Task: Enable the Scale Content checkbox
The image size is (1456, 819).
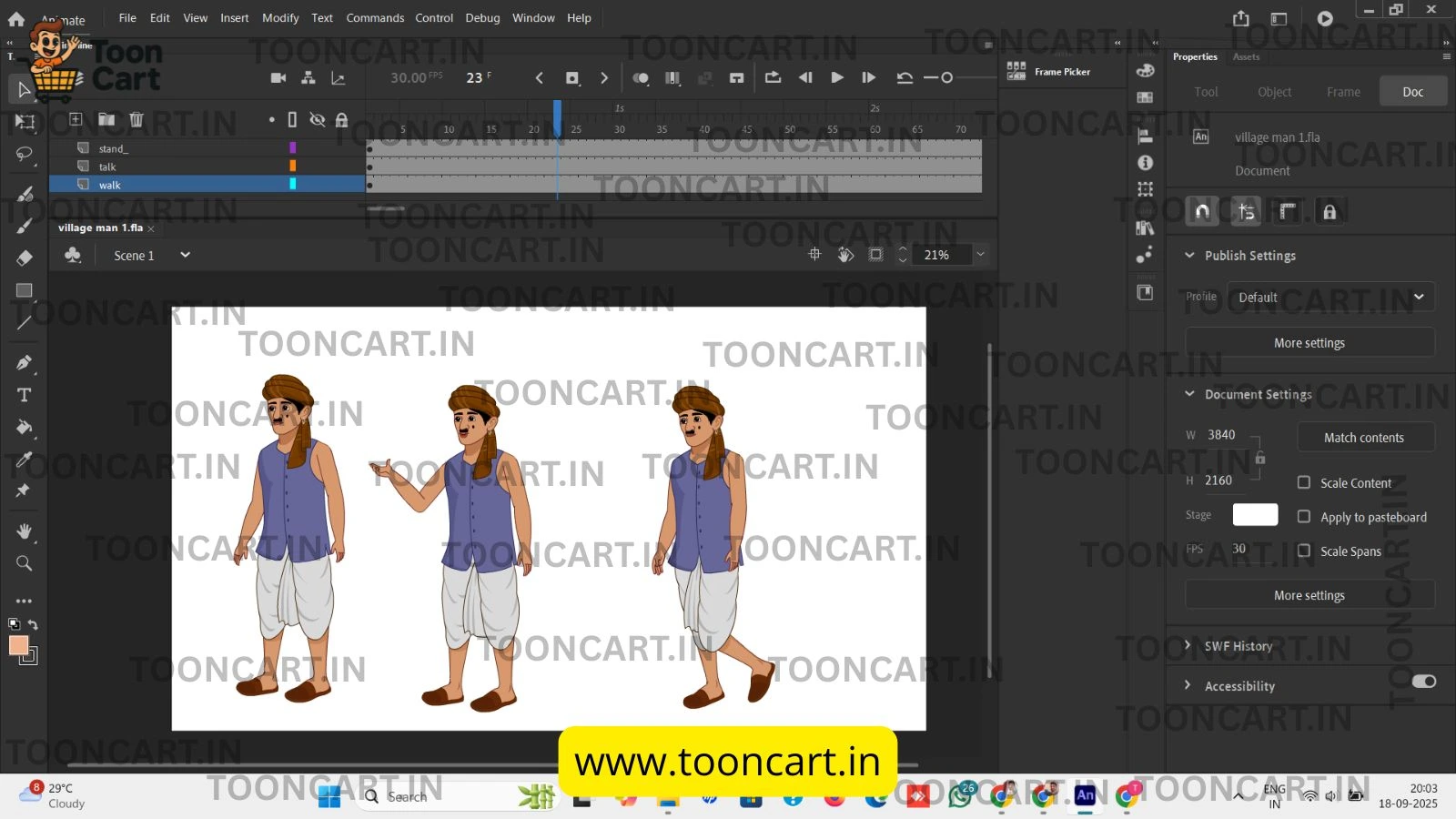Action: click(1304, 482)
